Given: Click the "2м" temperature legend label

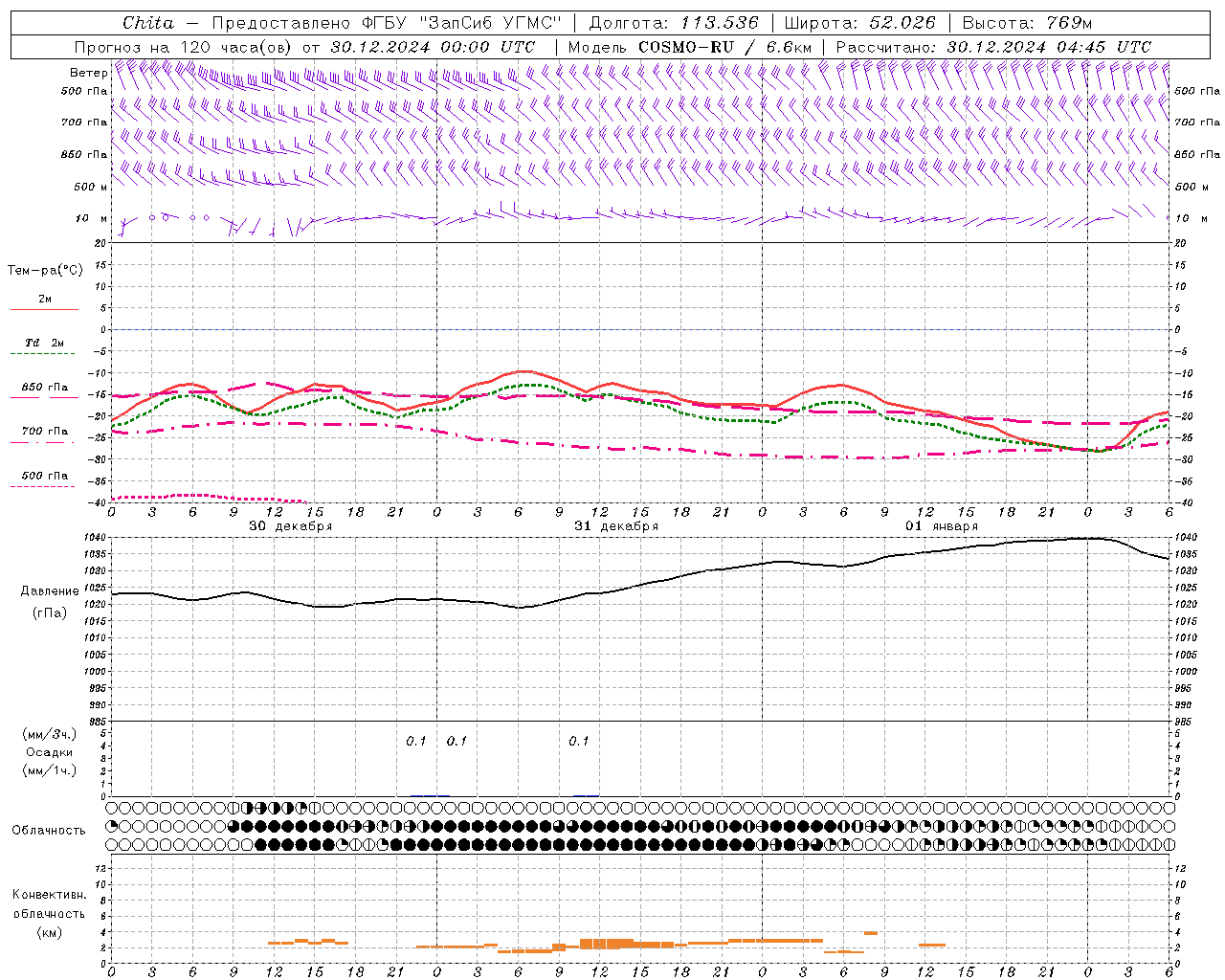Looking at the screenshot, I should (x=45, y=299).
